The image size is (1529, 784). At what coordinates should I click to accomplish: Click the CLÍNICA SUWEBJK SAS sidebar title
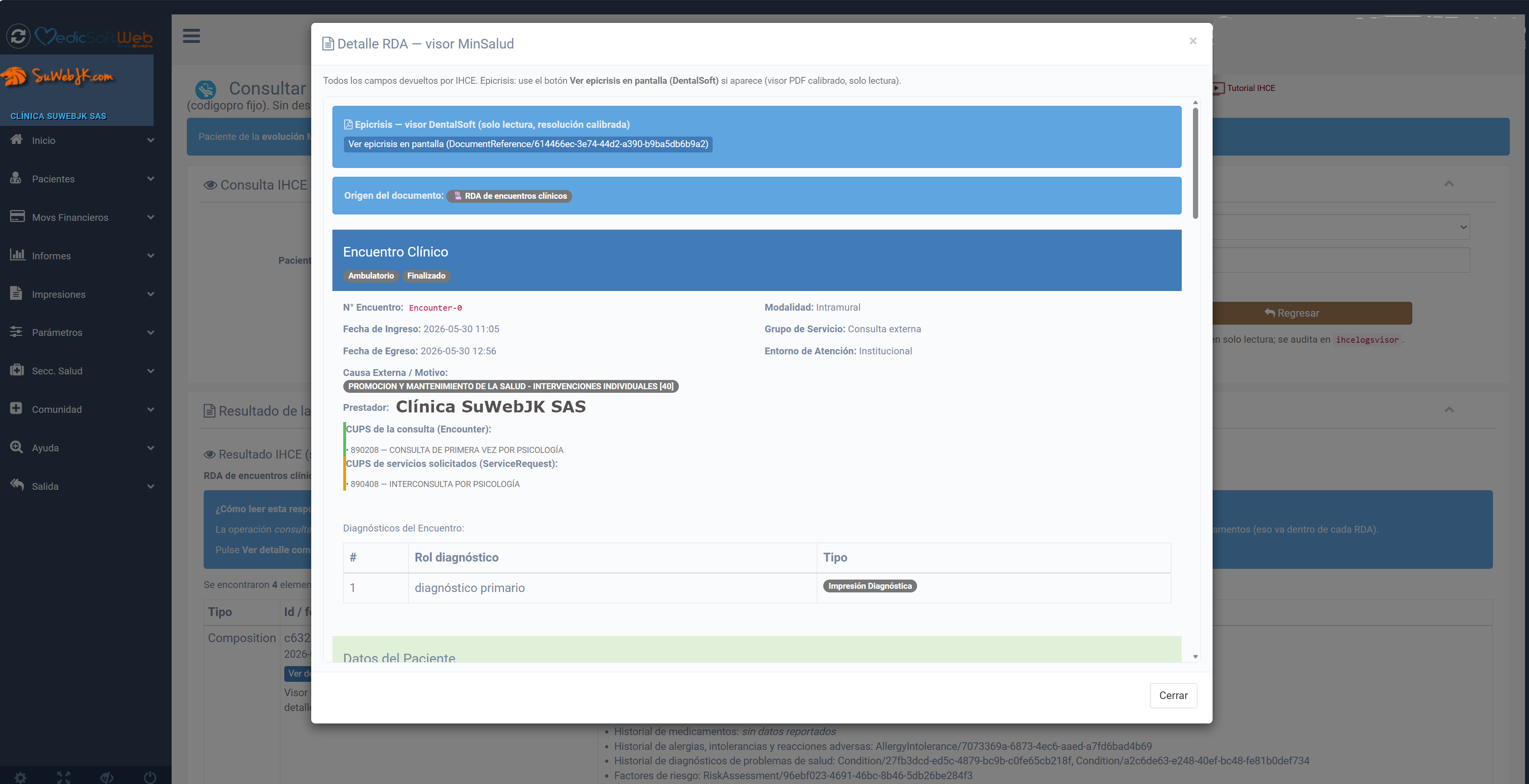(58, 116)
